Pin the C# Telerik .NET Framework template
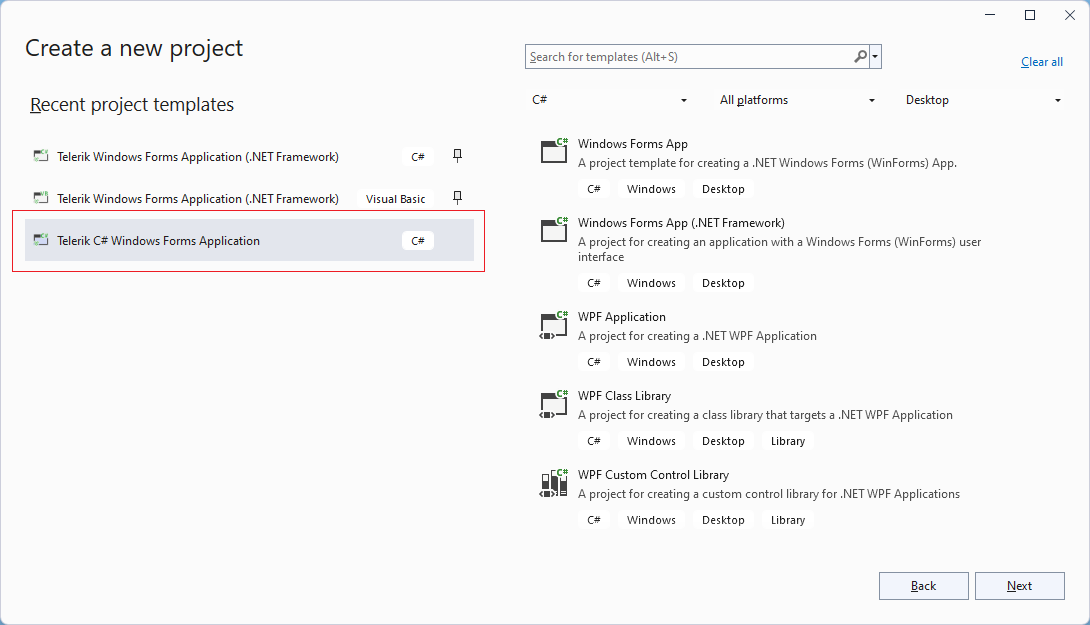The image size is (1090, 625). coord(457,156)
